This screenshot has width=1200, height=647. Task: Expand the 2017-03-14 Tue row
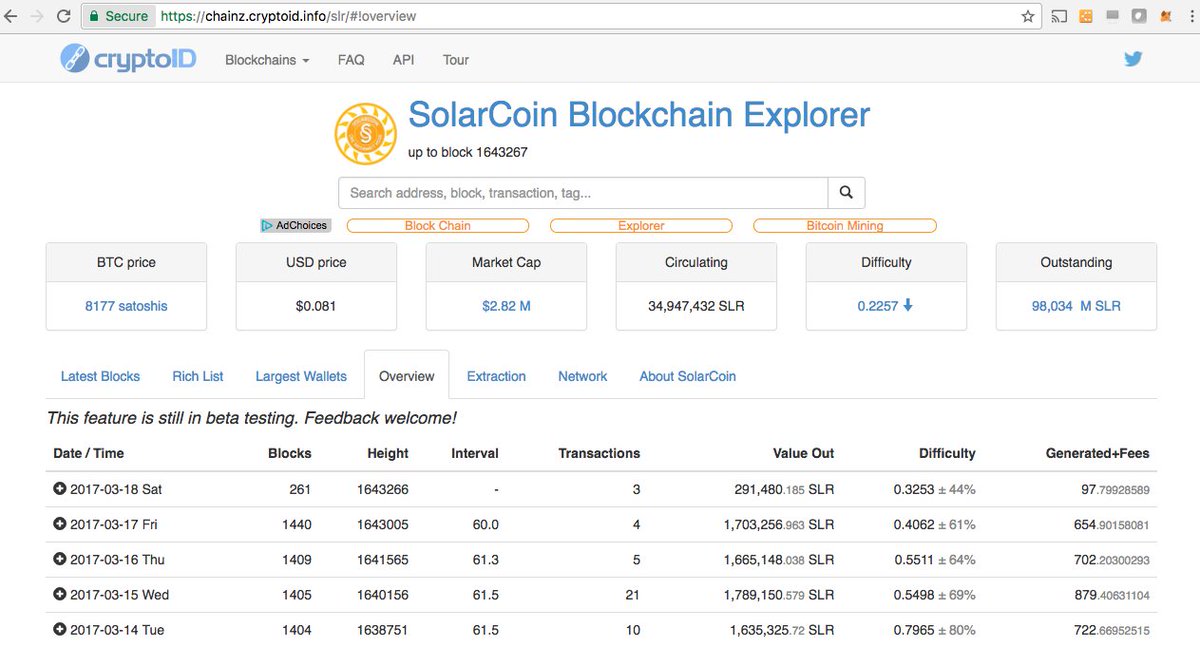coord(59,629)
